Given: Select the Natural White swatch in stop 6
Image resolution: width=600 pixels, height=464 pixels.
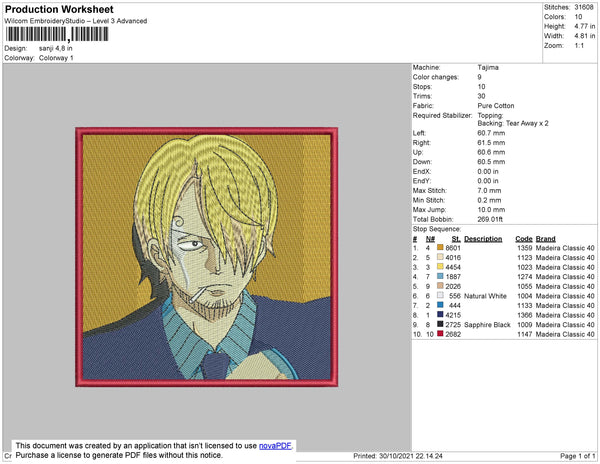Looking at the screenshot, I should pos(440,296).
